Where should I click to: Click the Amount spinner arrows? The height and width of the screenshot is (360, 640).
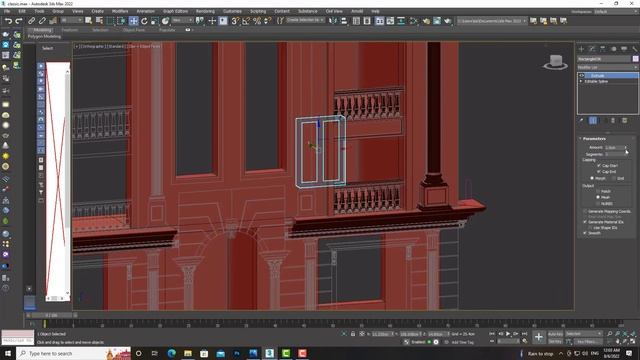626,147
